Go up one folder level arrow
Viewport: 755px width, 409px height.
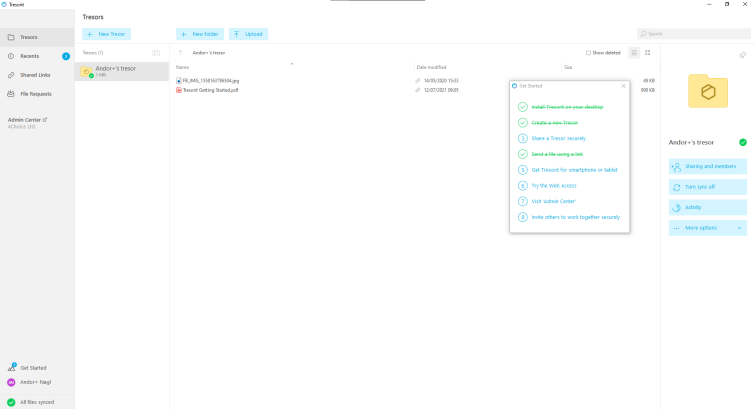coord(181,53)
